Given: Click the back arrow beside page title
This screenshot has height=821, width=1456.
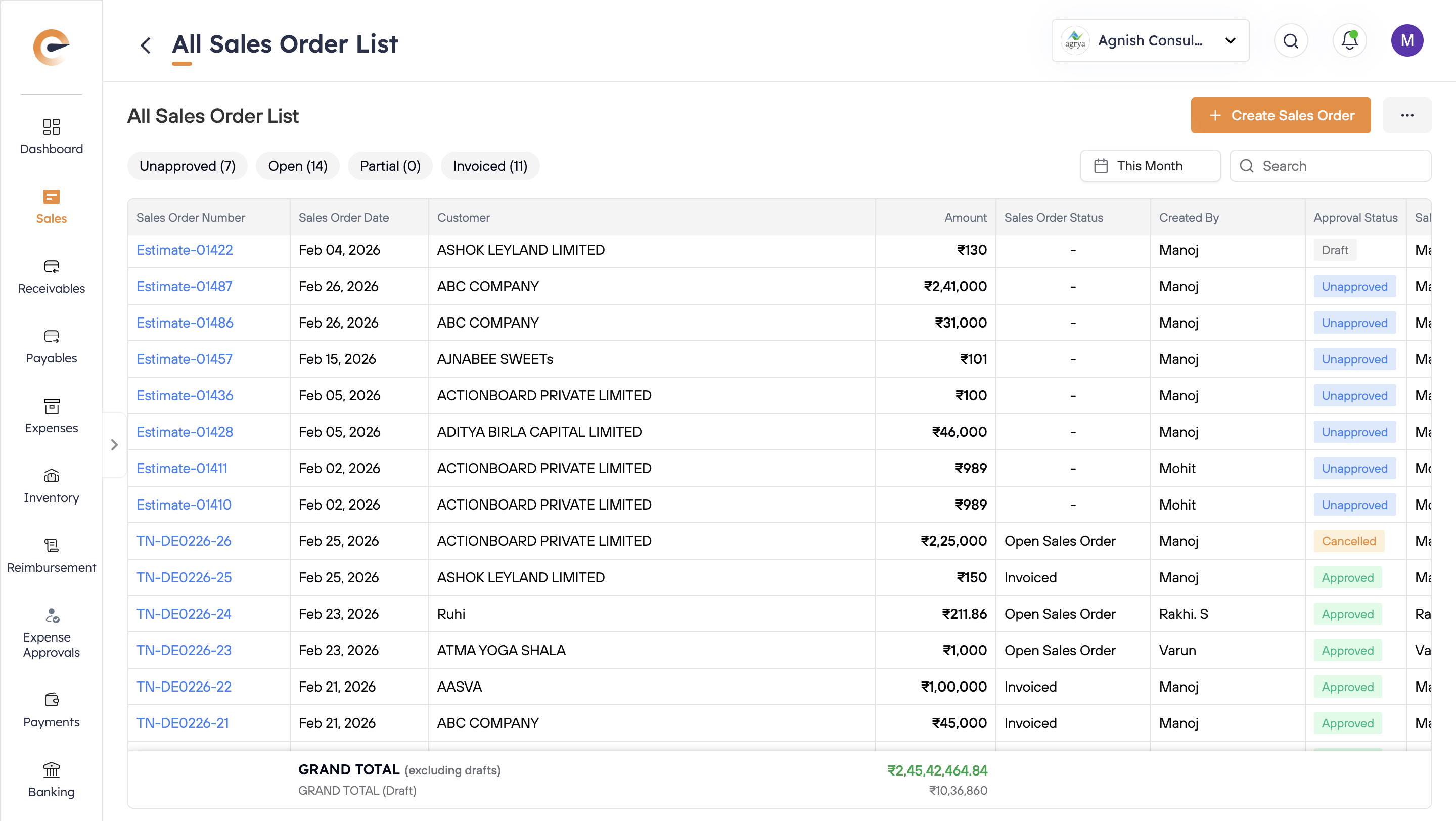Looking at the screenshot, I should [x=145, y=44].
